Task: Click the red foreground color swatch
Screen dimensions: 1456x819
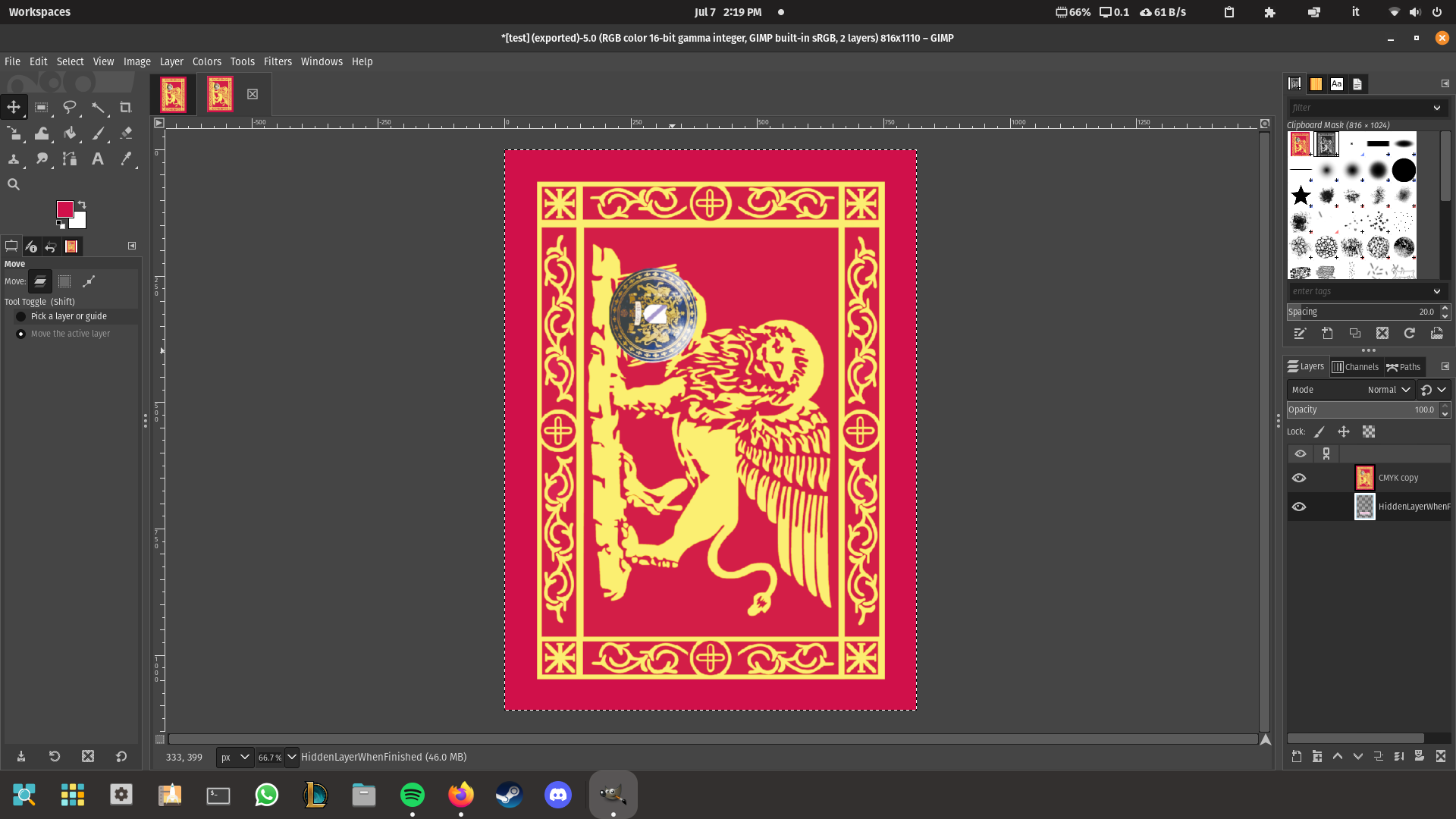Action: 65,209
